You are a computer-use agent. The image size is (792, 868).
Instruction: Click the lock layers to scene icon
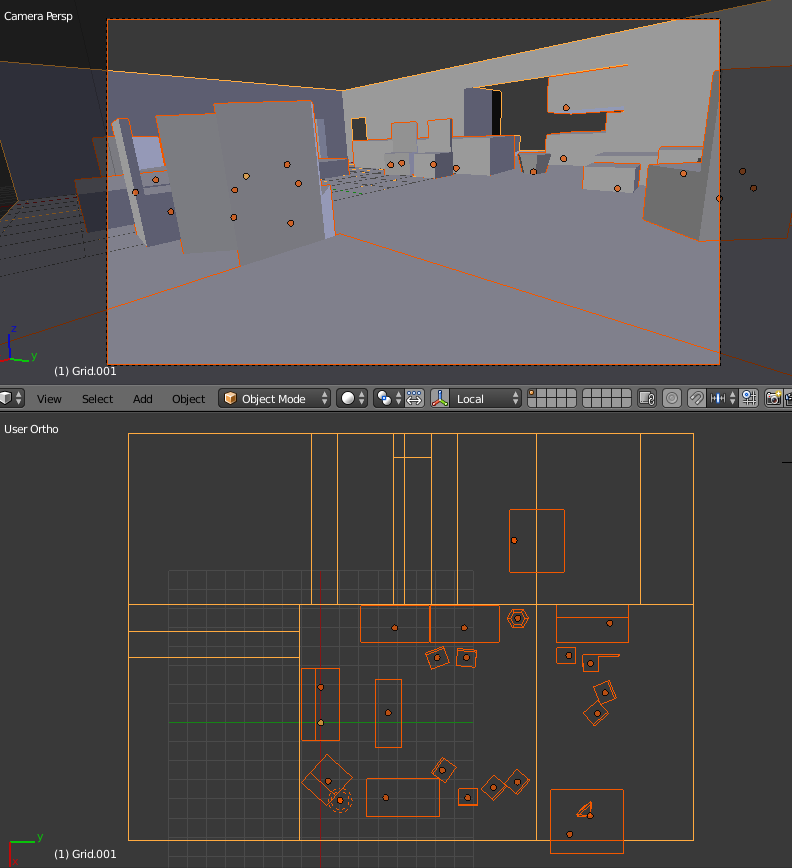click(647, 399)
